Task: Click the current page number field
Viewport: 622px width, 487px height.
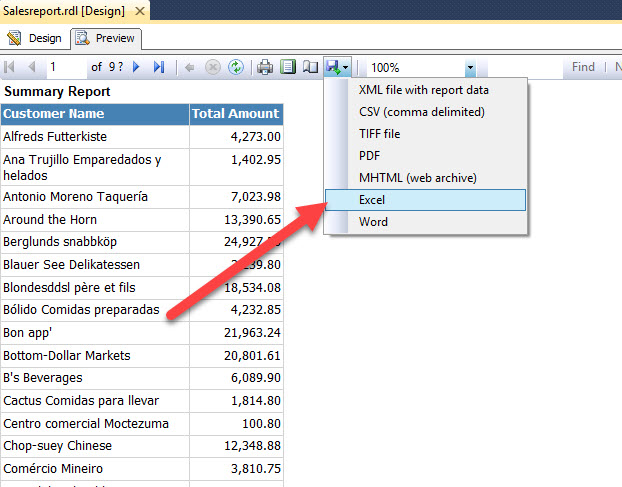Action: click(65, 67)
